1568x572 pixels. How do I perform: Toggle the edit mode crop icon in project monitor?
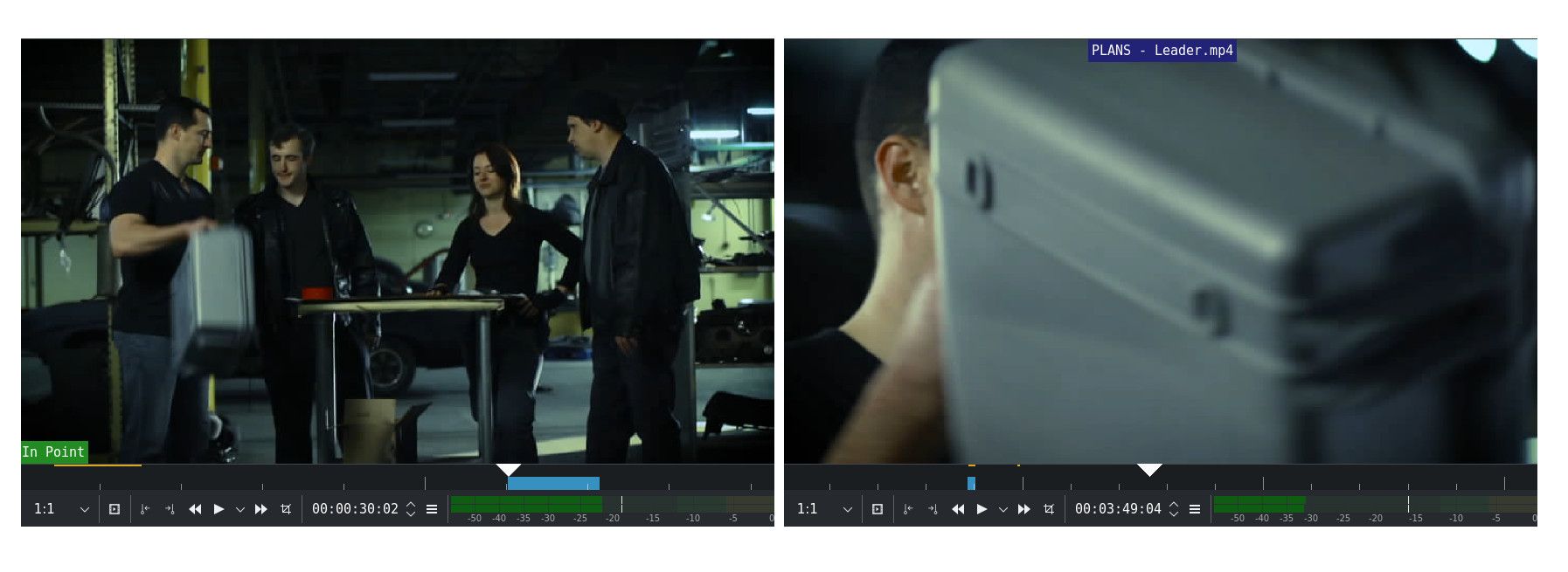pyautogui.click(x=1049, y=509)
